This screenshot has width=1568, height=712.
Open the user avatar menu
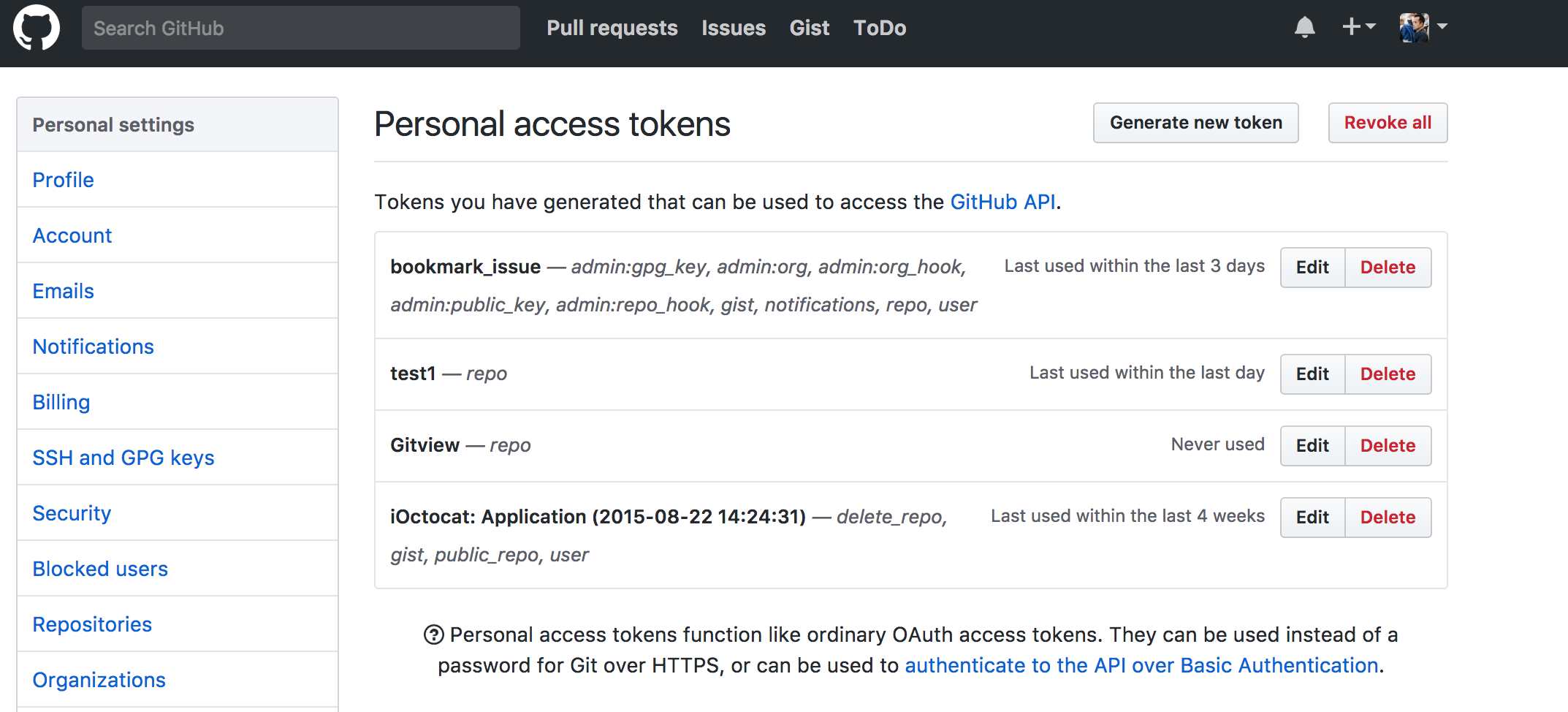(x=1423, y=27)
